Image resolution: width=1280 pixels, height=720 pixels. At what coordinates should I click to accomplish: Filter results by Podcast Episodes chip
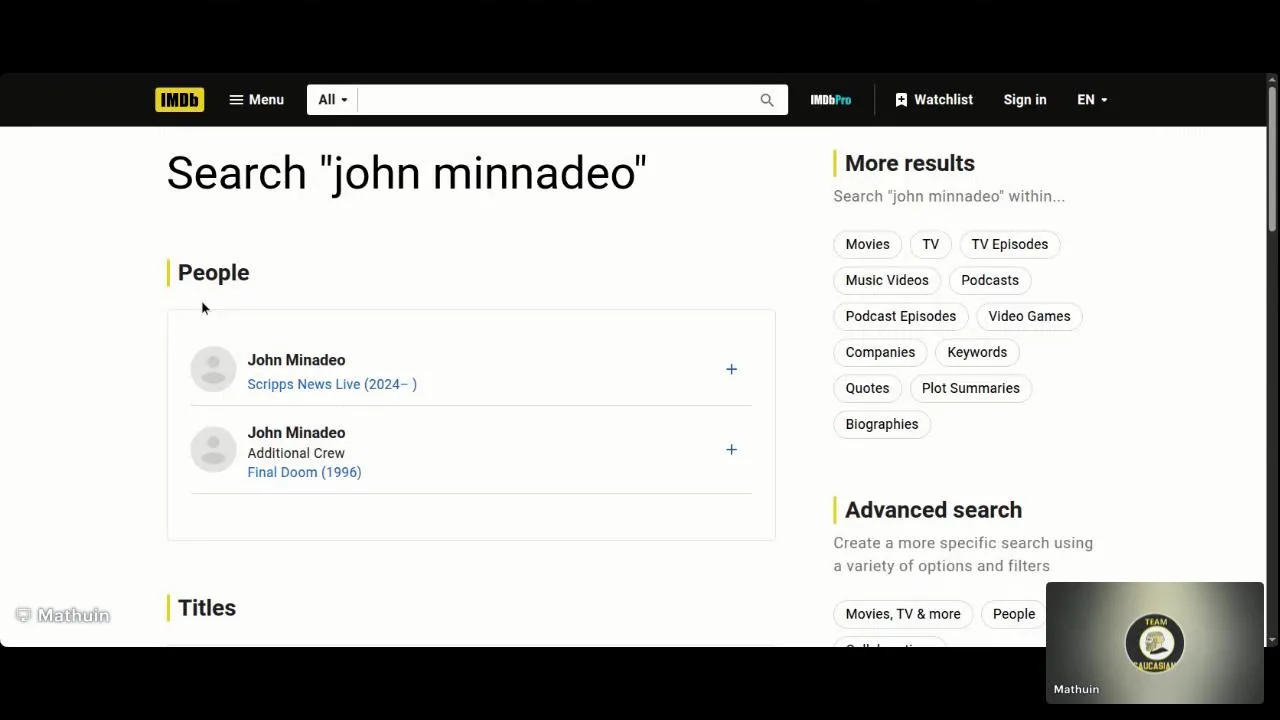pos(901,316)
